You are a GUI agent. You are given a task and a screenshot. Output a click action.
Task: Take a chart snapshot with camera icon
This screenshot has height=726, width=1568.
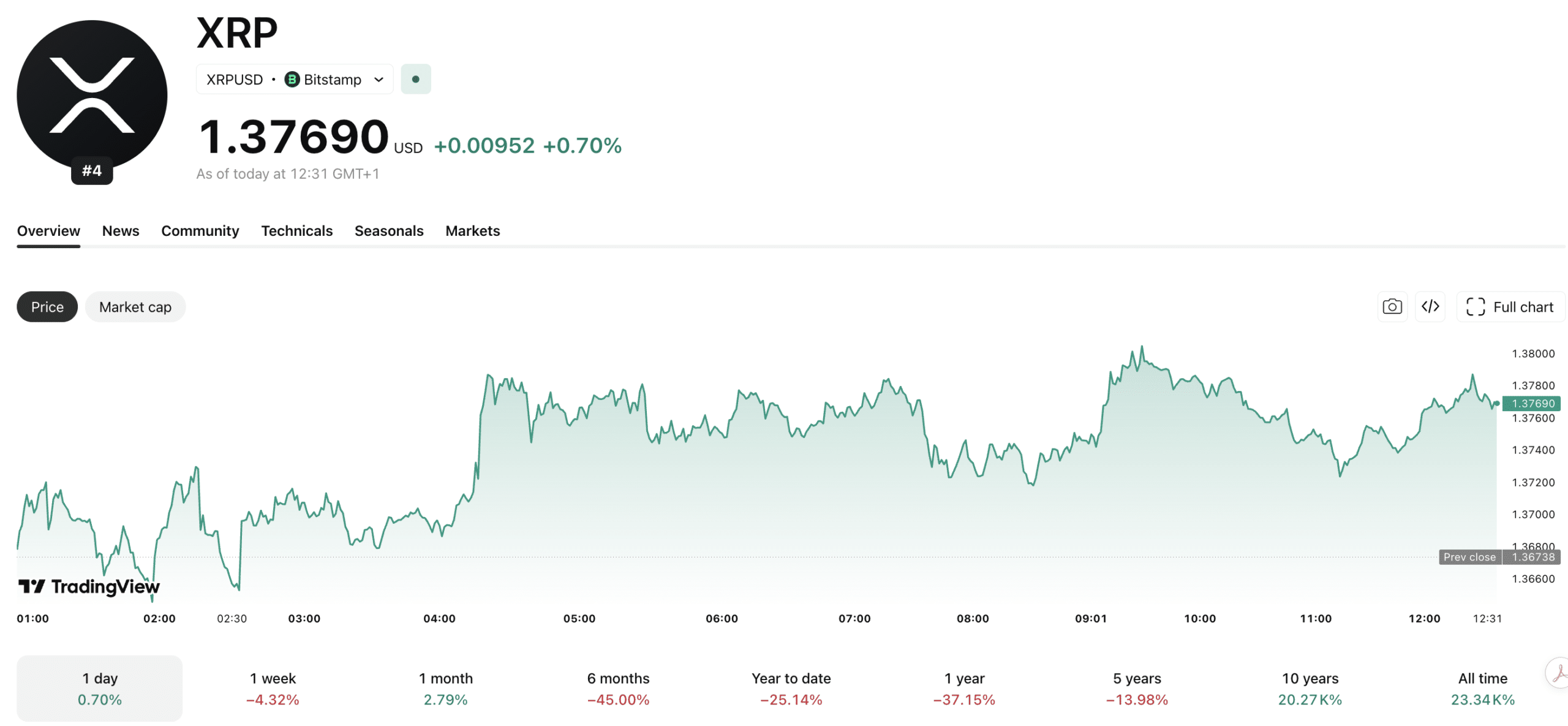(x=1392, y=306)
